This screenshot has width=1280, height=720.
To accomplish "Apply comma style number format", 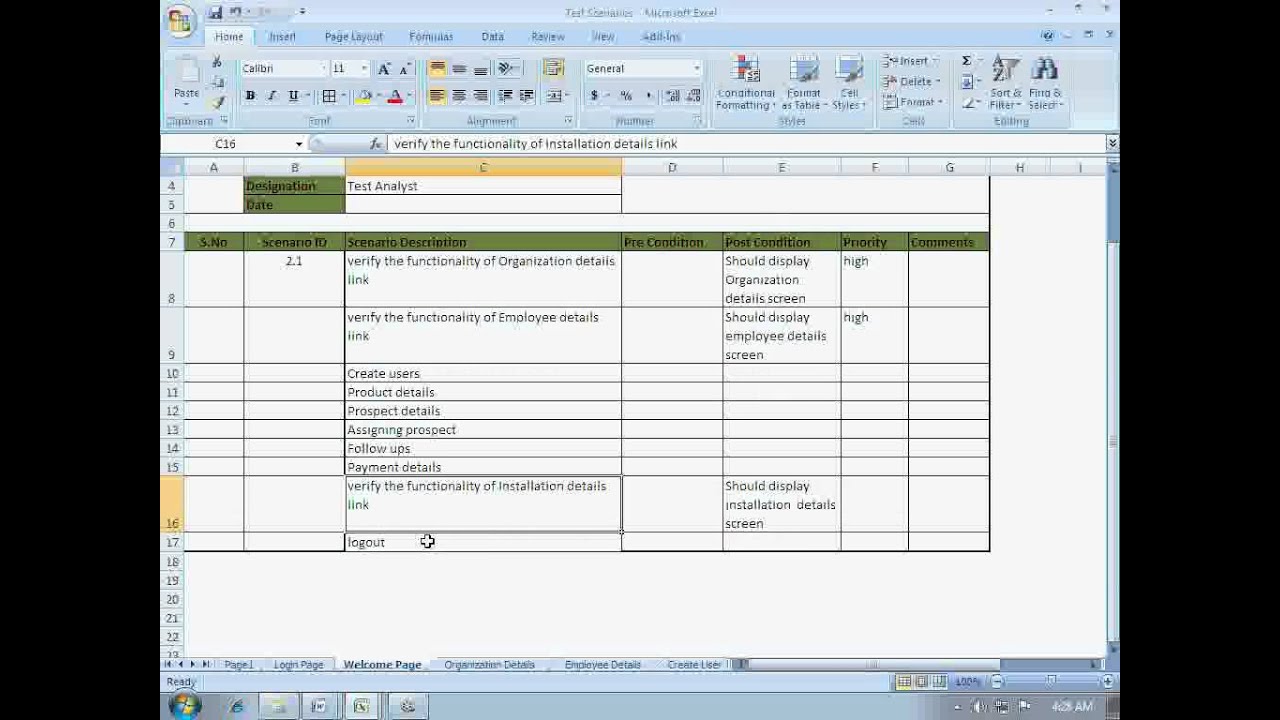I will 648,96.
